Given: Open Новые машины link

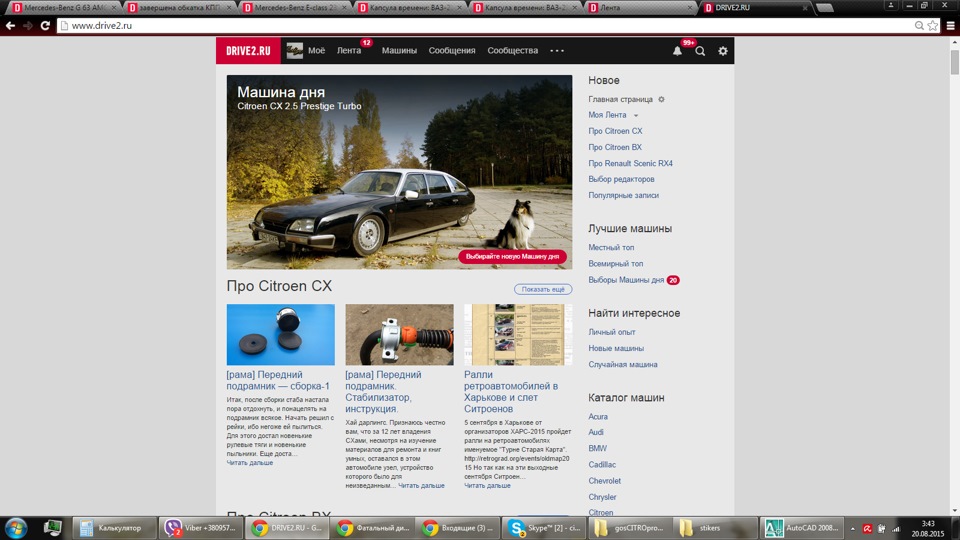Looking at the screenshot, I should click(616, 348).
